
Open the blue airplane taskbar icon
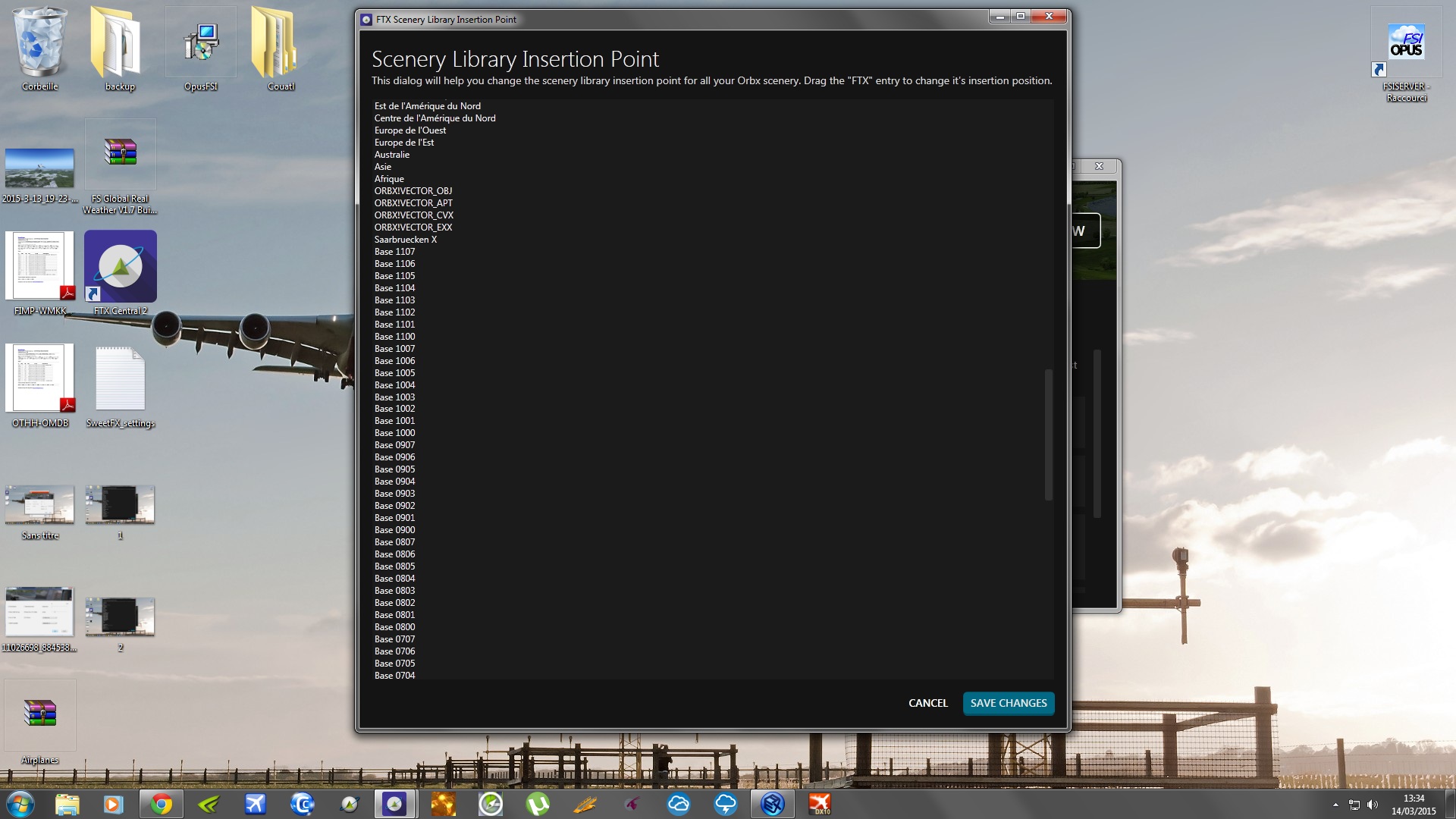[255, 804]
